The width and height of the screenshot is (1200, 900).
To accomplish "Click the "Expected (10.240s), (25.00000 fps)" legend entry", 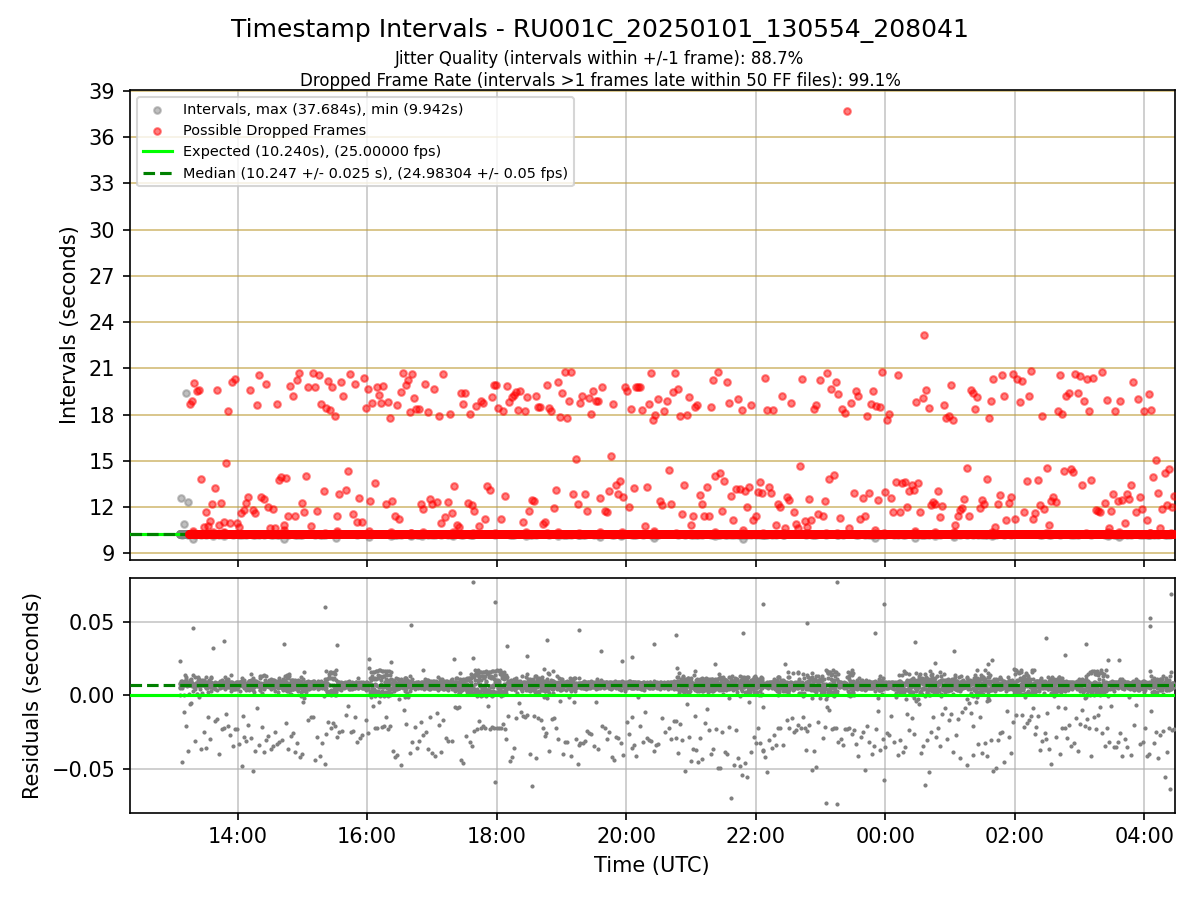I will (312, 151).
